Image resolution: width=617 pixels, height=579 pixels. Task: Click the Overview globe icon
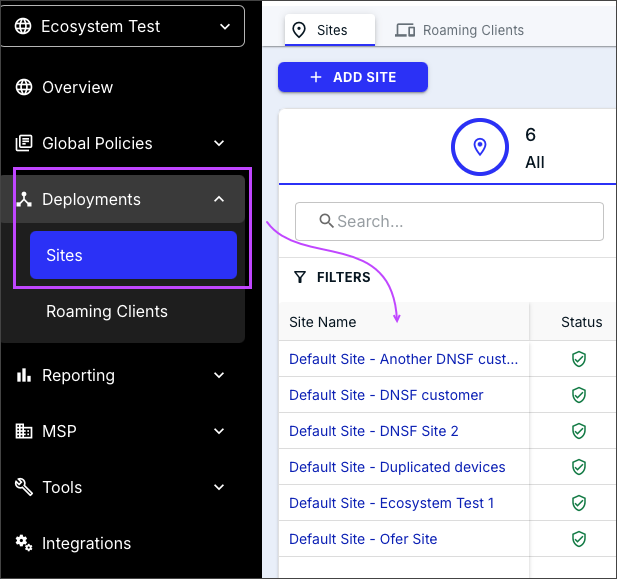(24, 87)
